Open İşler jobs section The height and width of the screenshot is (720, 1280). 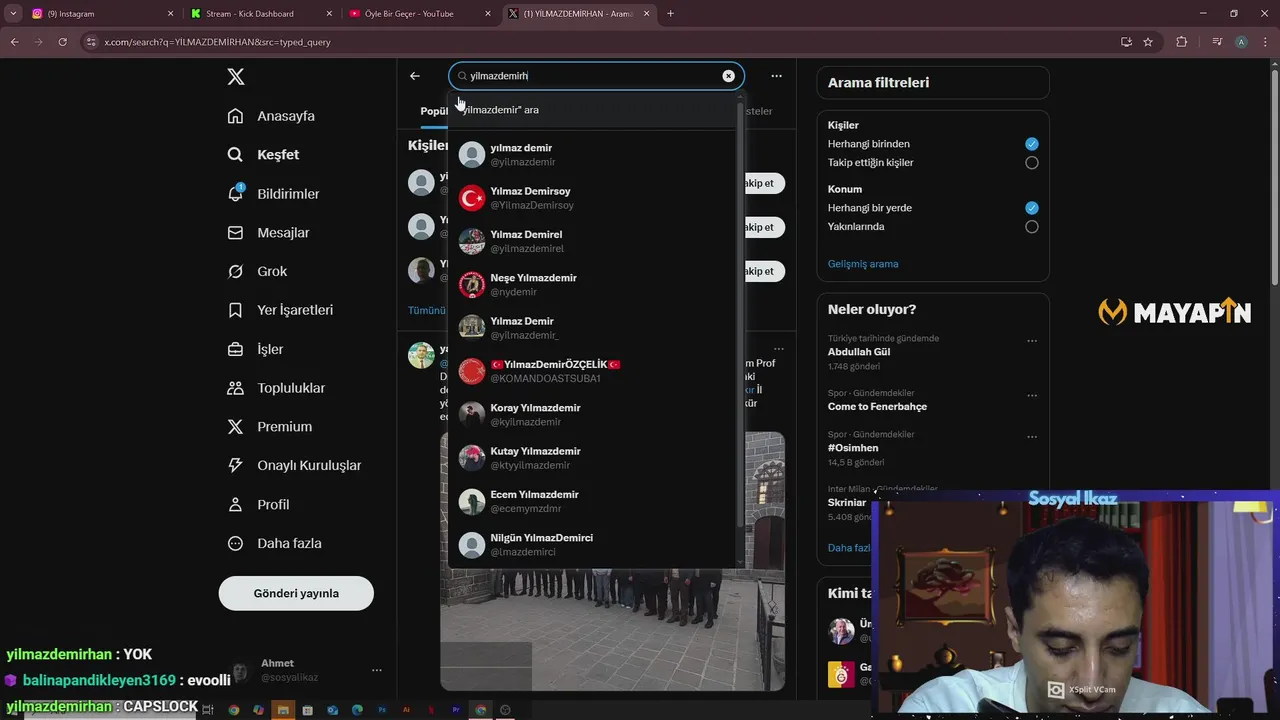[x=255, y=349]
